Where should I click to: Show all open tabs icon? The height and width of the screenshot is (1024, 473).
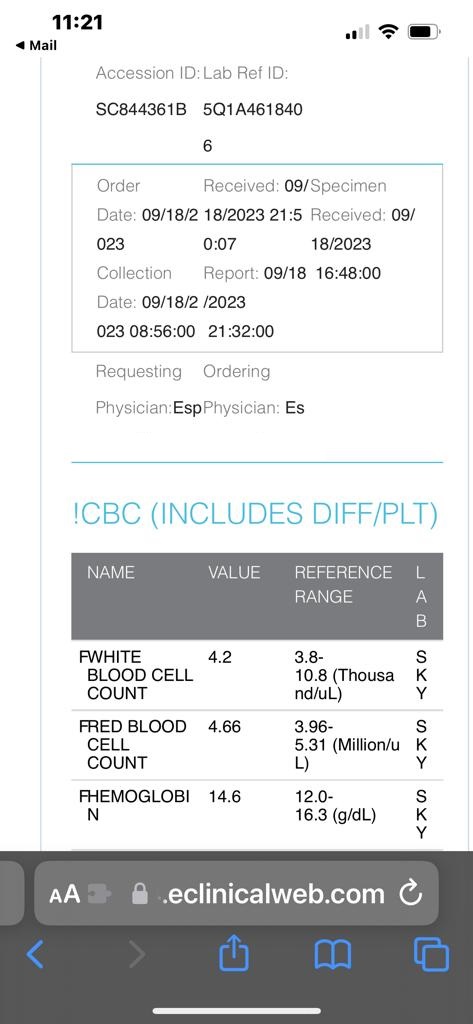coord(432,955)
